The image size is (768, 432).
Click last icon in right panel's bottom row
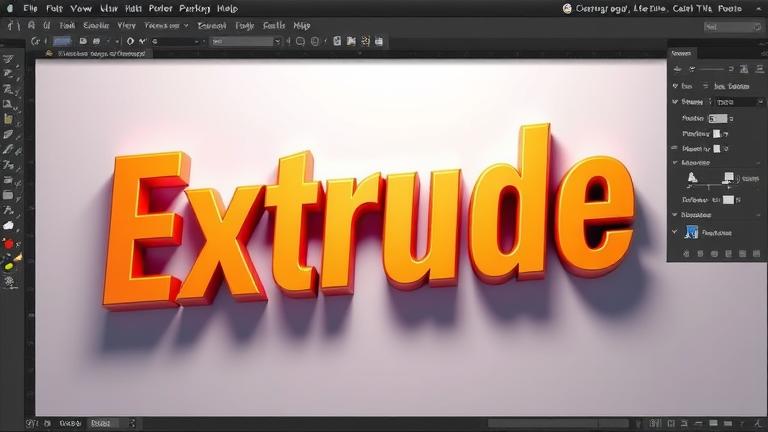757,254
